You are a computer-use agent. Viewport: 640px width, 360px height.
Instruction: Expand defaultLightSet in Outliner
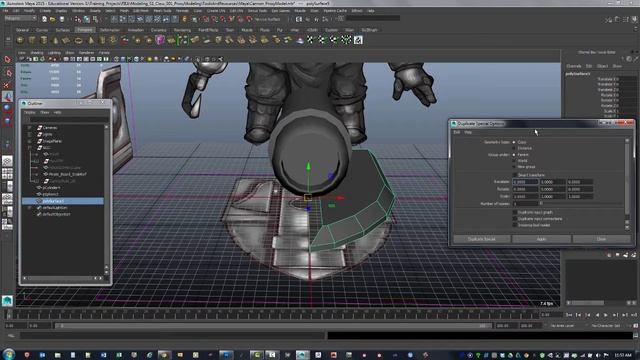coord(29,208)
